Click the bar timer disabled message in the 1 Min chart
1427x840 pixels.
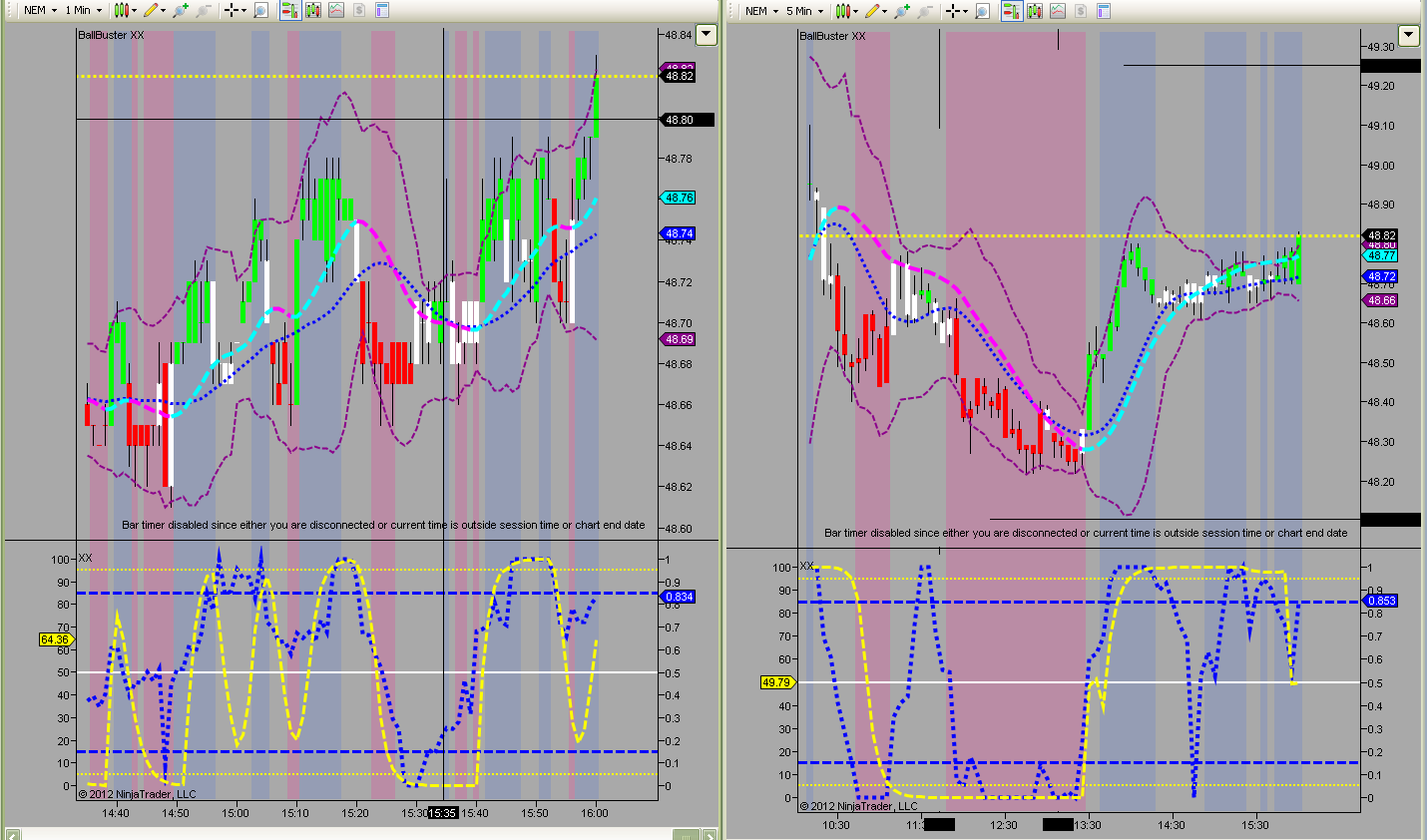click(x=384, y=525)
